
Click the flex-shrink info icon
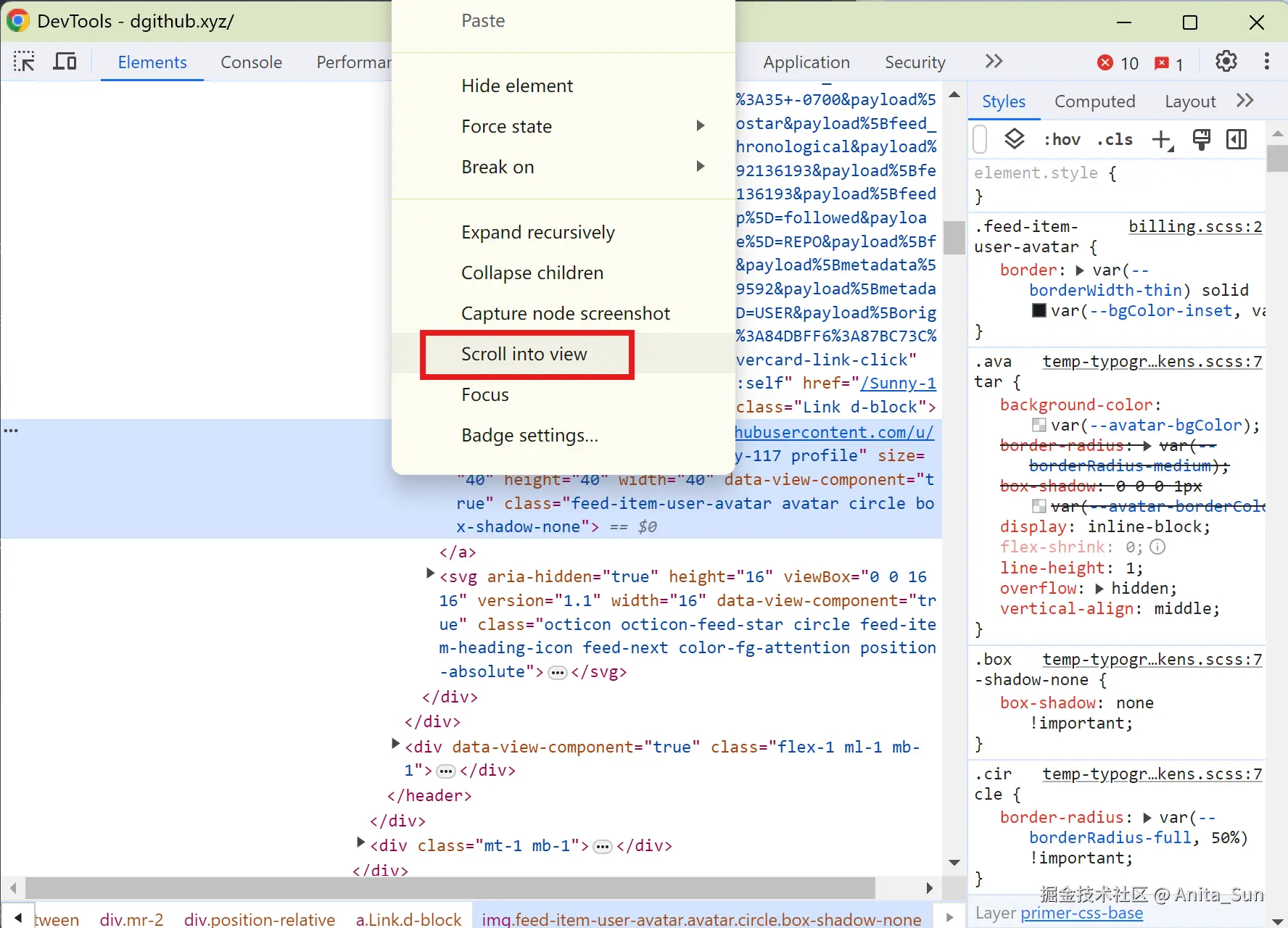[1158, 547]
